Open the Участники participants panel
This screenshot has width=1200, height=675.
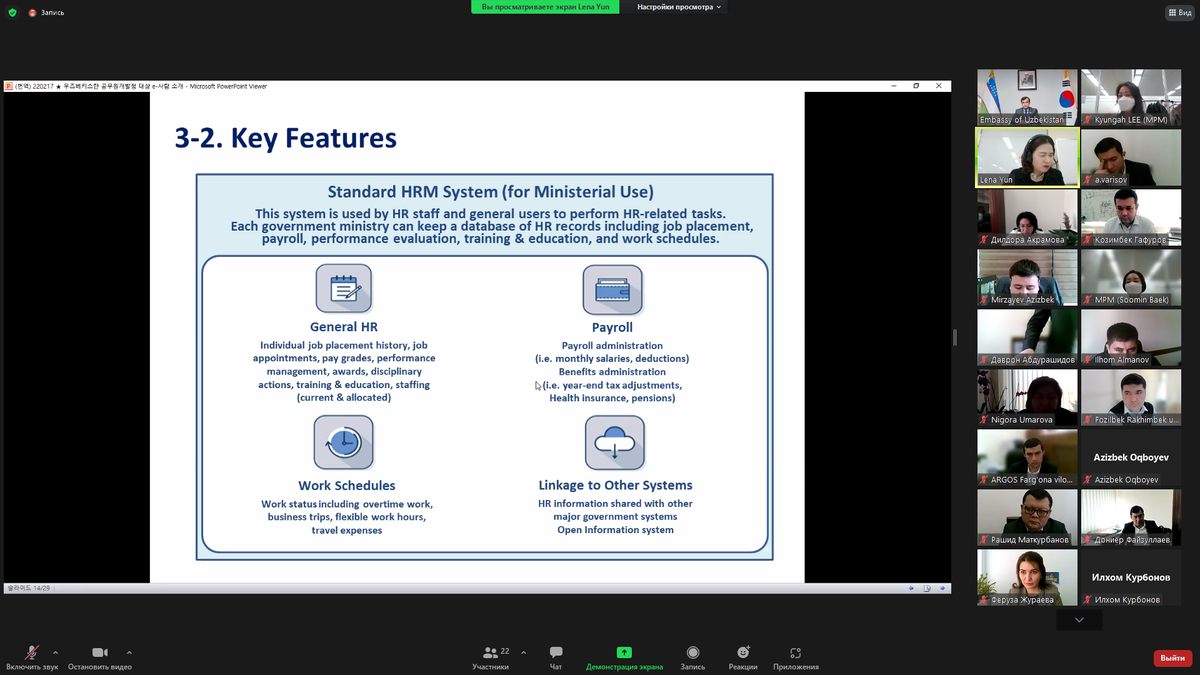tap(491, 657)
